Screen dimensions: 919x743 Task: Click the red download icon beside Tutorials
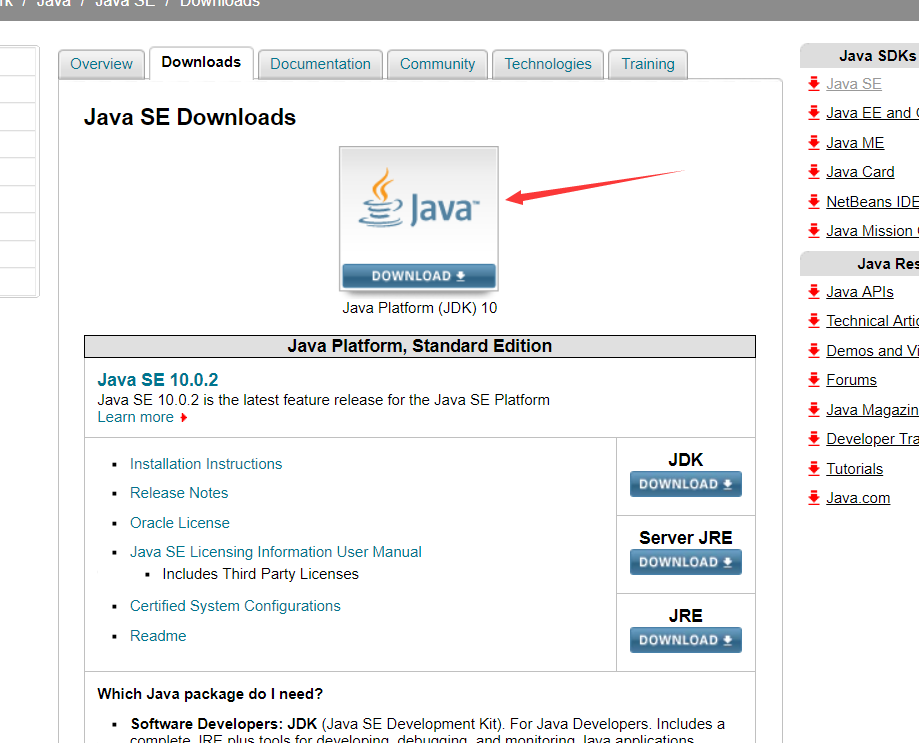point(814,468)
